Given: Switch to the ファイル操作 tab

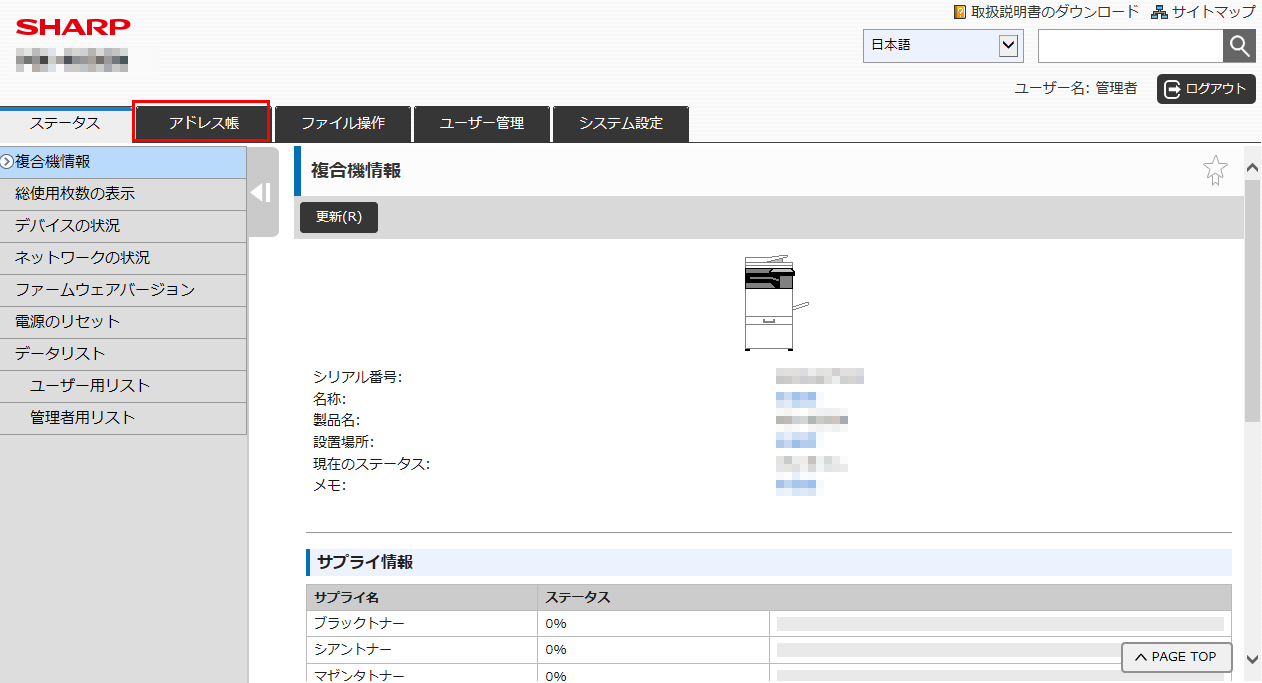Looking at the screenshot, I should pyautogui.click(x=343, y=124).
